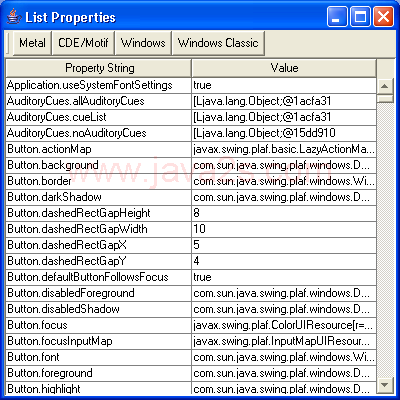Click the value cell of AuditoryCues.cueList

[x=284, y=117]
